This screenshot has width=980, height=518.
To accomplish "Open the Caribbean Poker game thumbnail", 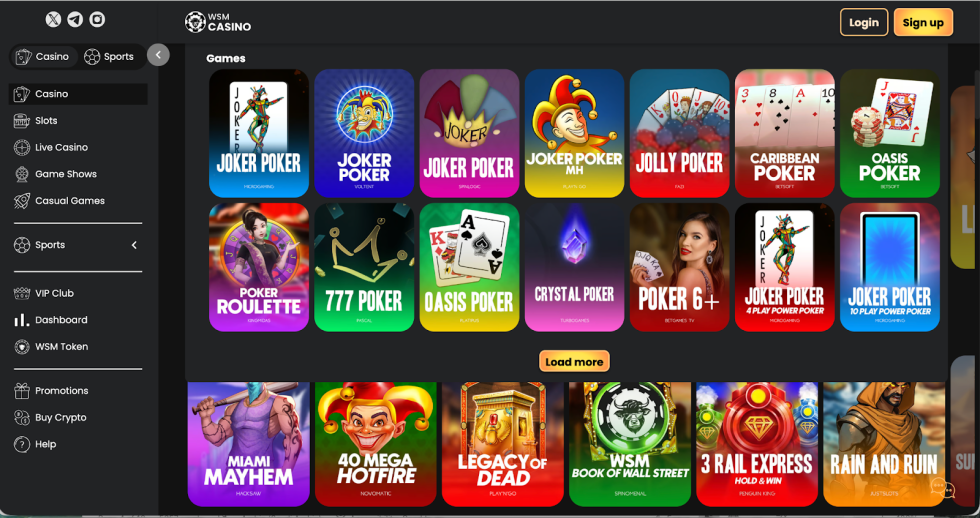I will pos(784,133).
